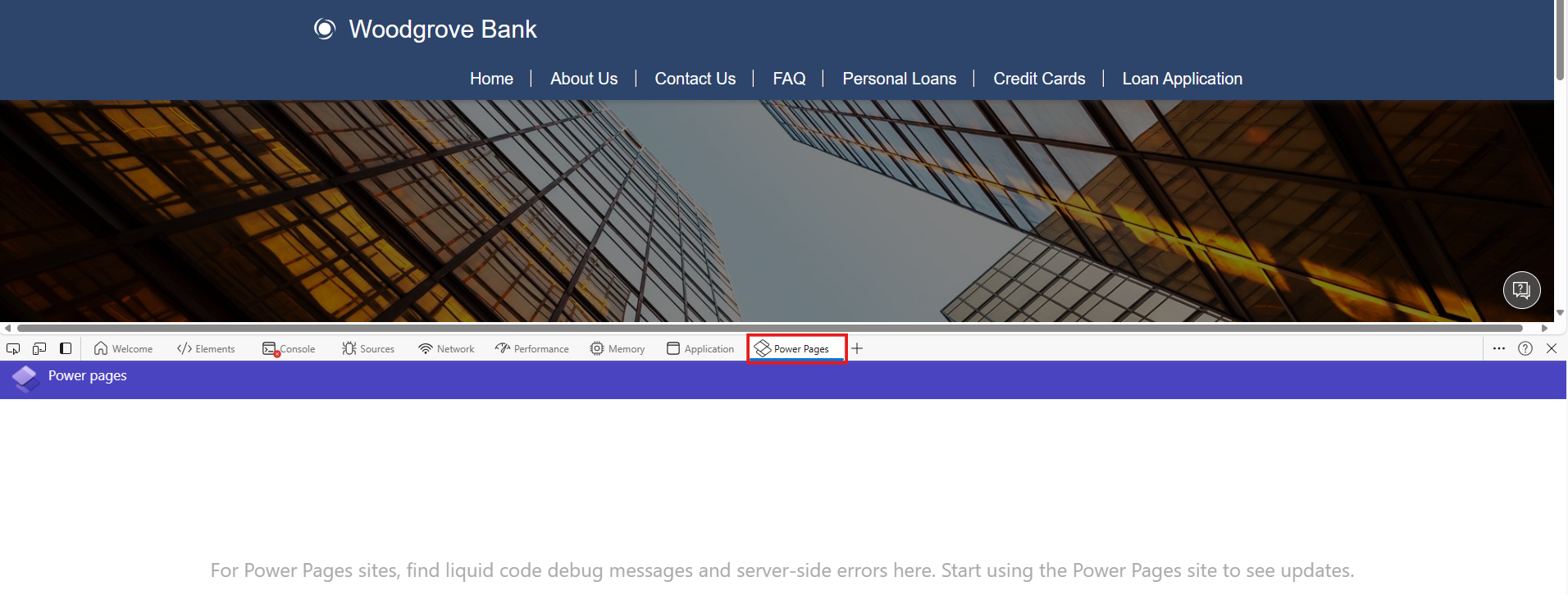Open the Loan Application page
This screenshot has width=1568, height=595.
coord(1182,79)
